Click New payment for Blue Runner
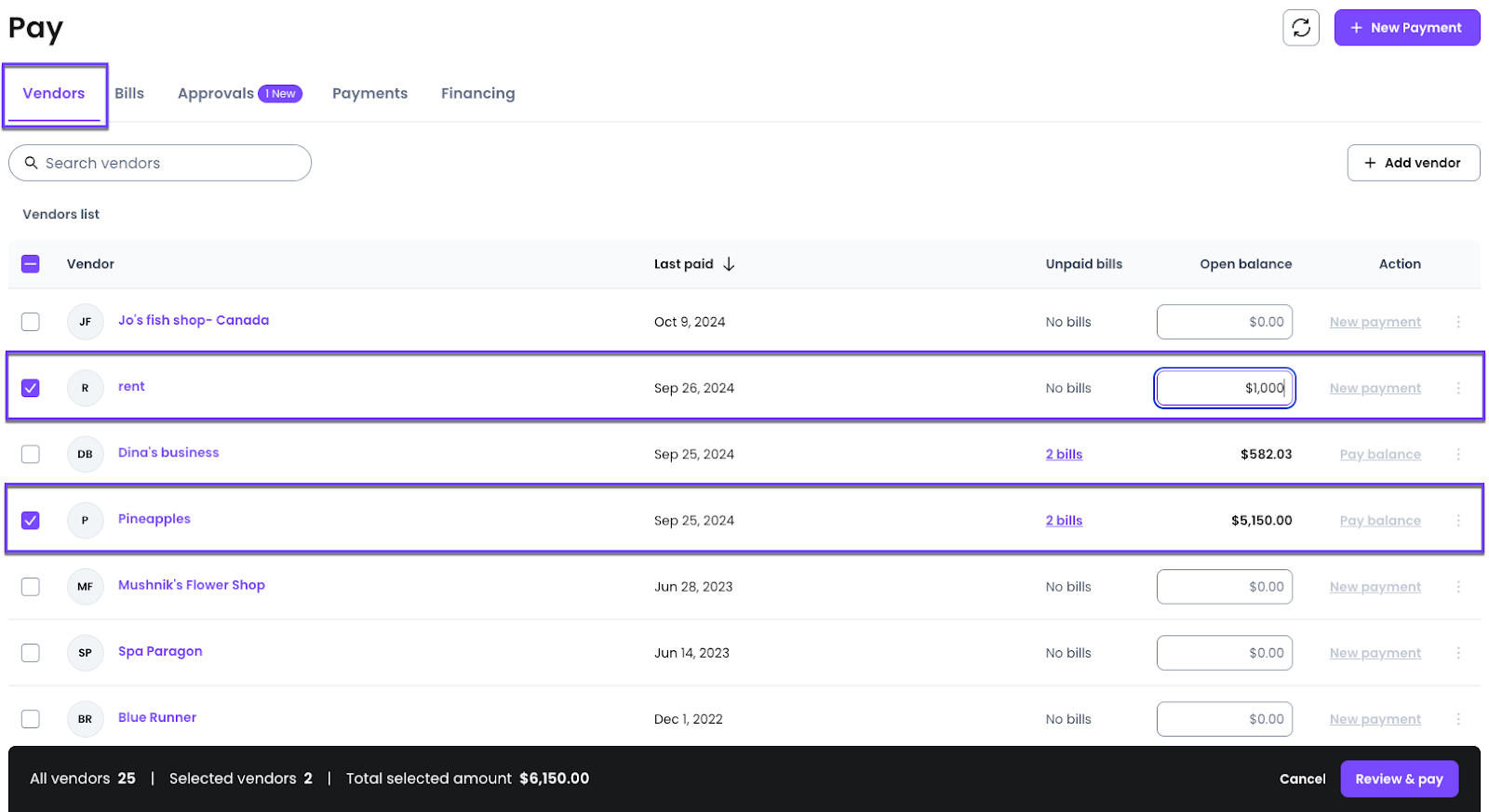Image resolution: width=1489 pixels, height=812 pixels. tap(1375, 719)
